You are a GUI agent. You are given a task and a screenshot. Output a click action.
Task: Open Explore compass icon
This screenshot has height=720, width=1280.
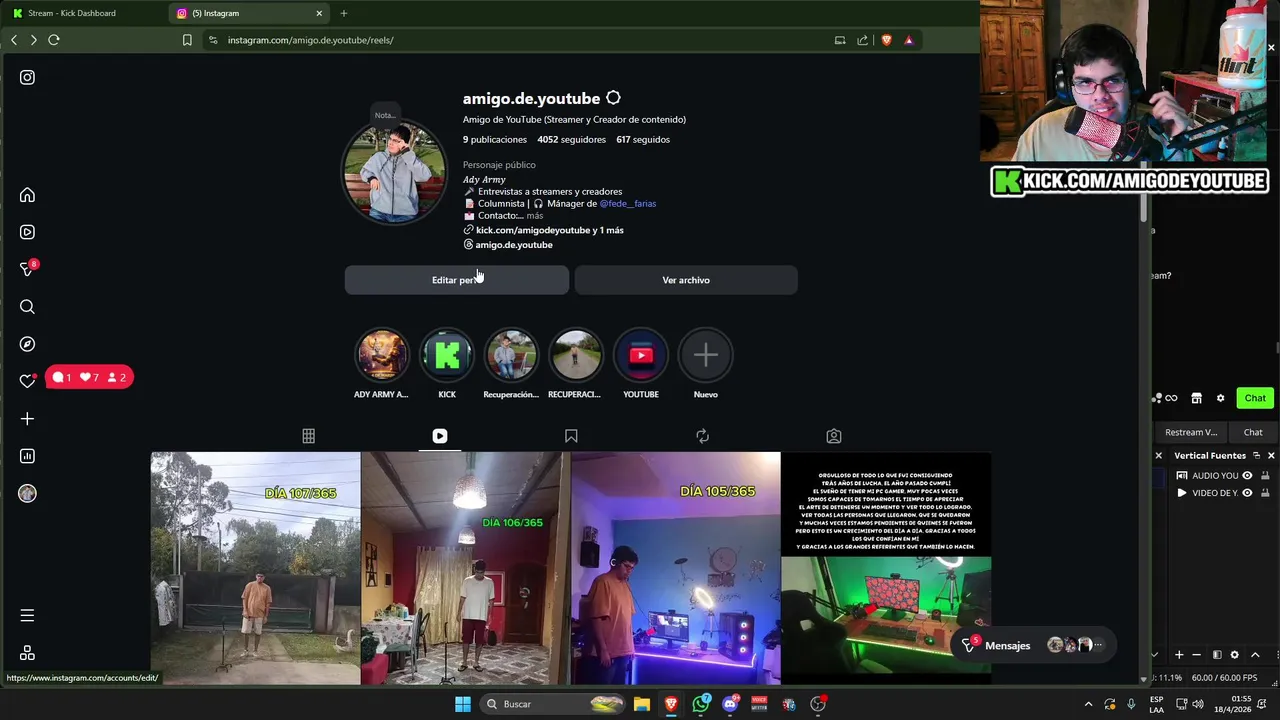[x=27, y=344]
